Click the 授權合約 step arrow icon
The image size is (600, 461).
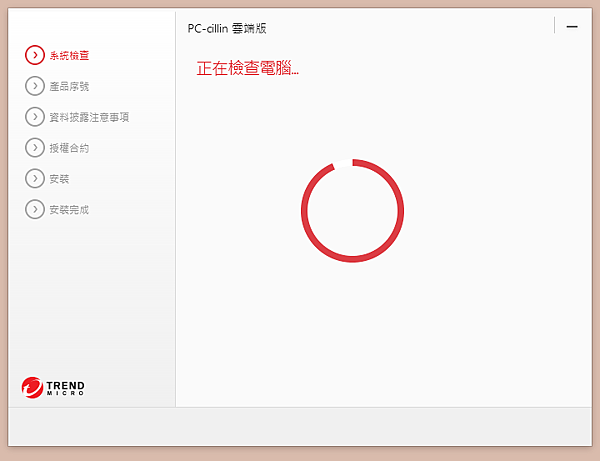pyautogui.click(x=35, y=148)
